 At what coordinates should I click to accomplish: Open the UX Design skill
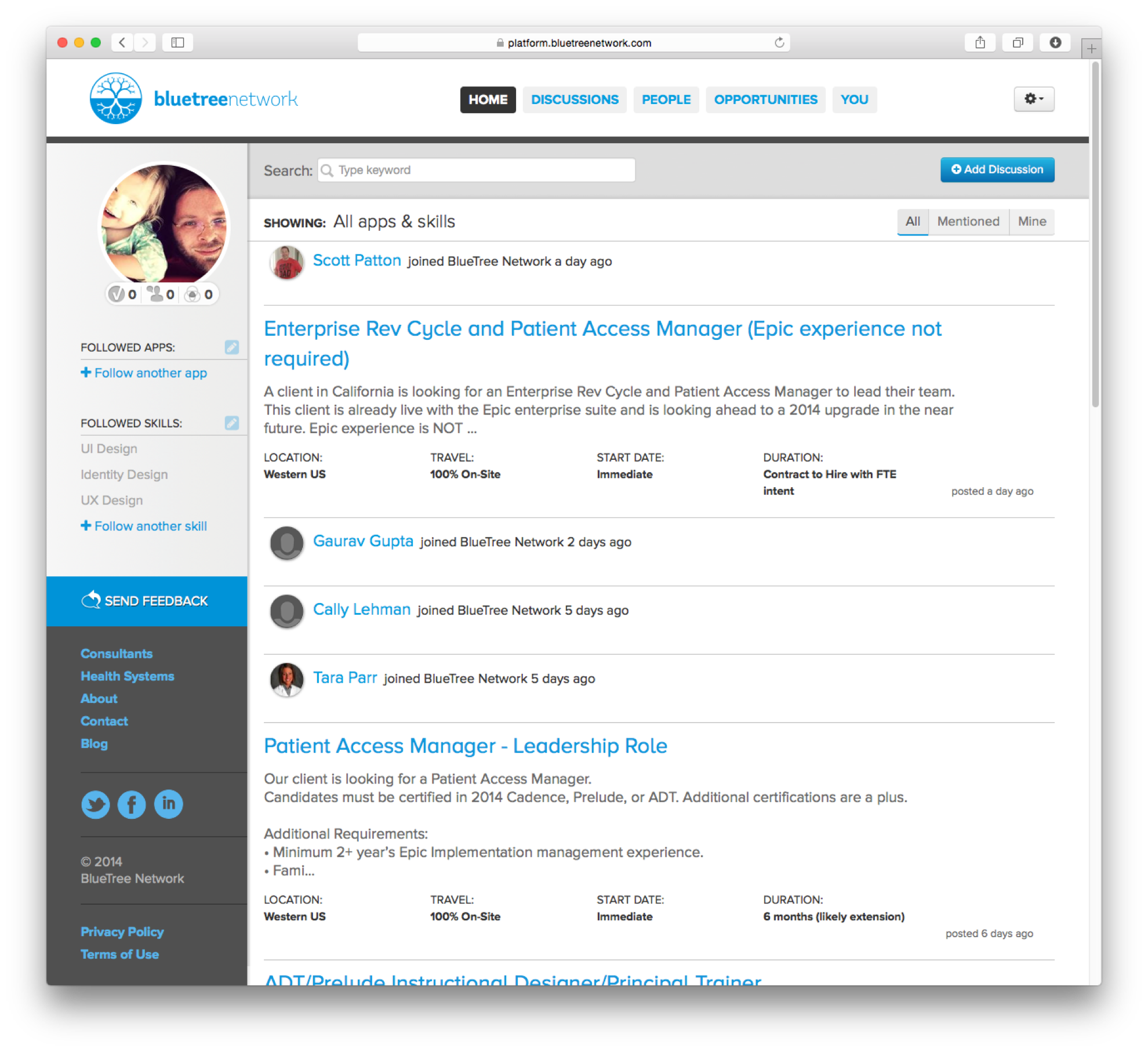pyautogui.click(x=111, y=500)
